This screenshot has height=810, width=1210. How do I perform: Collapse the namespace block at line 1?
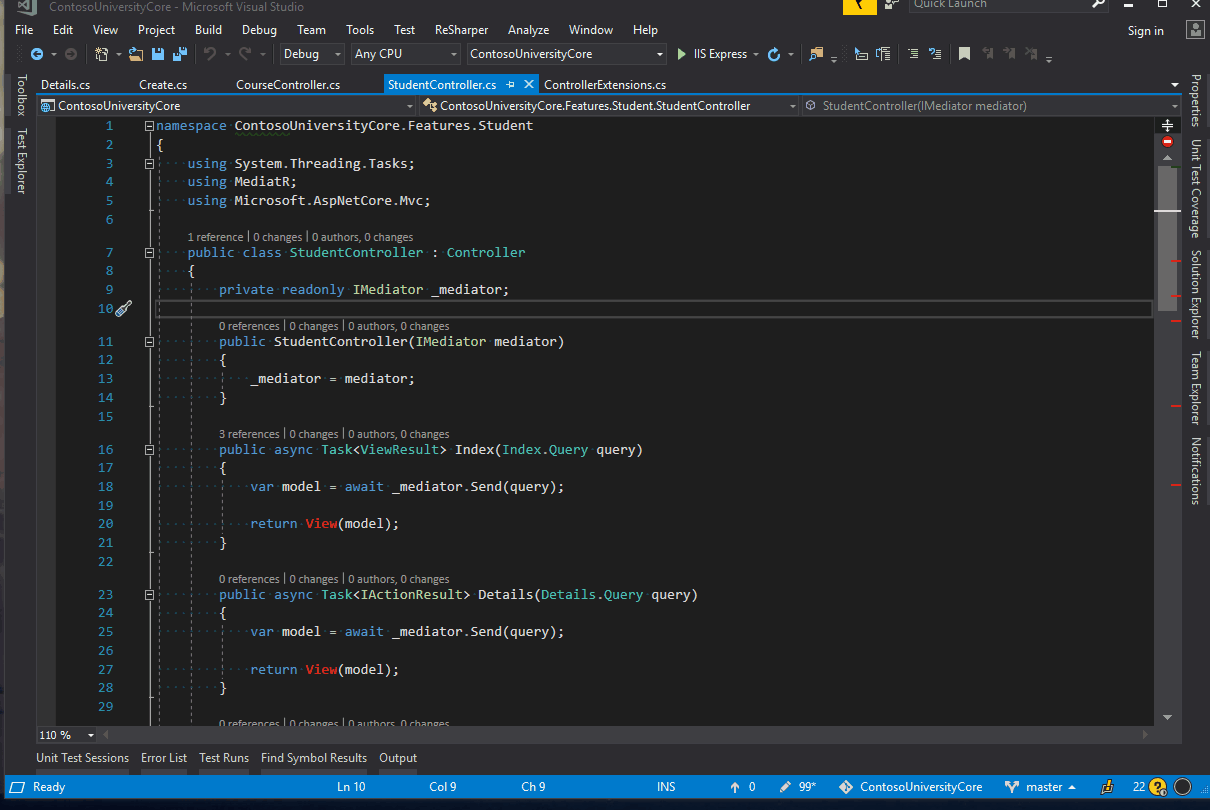pos(149,126)
